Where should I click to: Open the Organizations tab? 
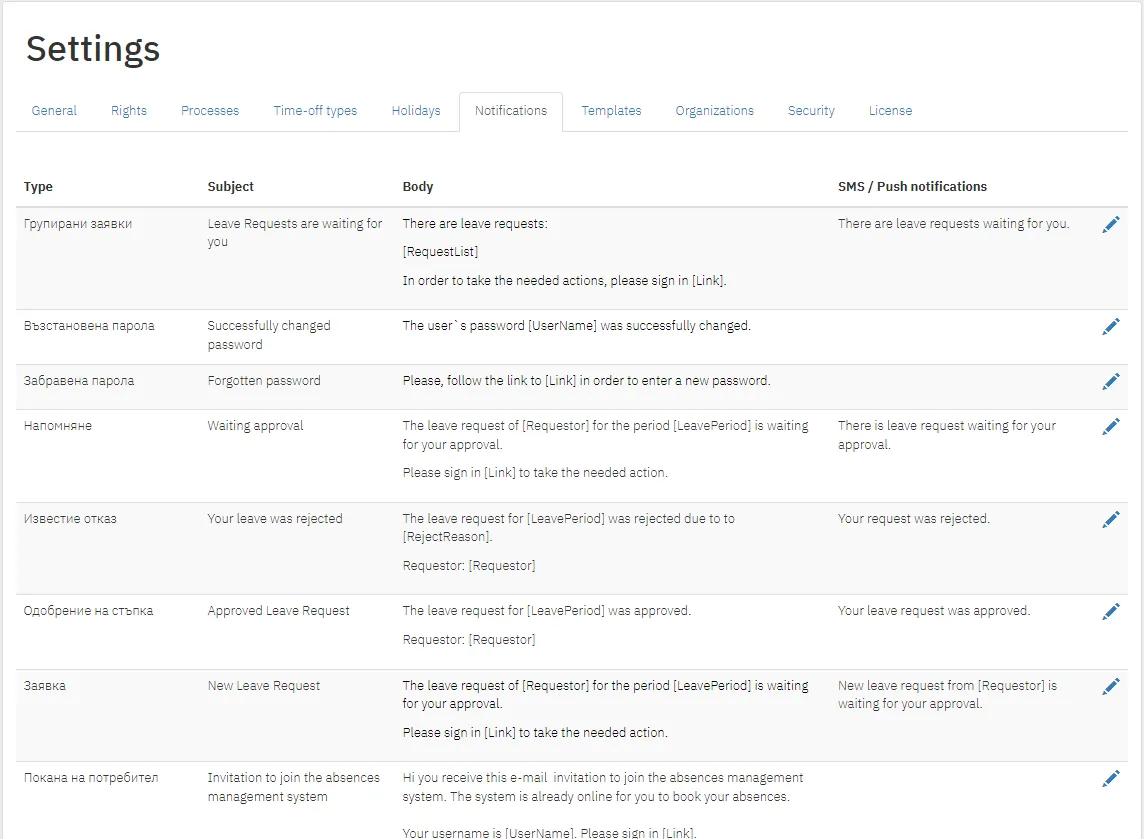(x=714, y=111)
